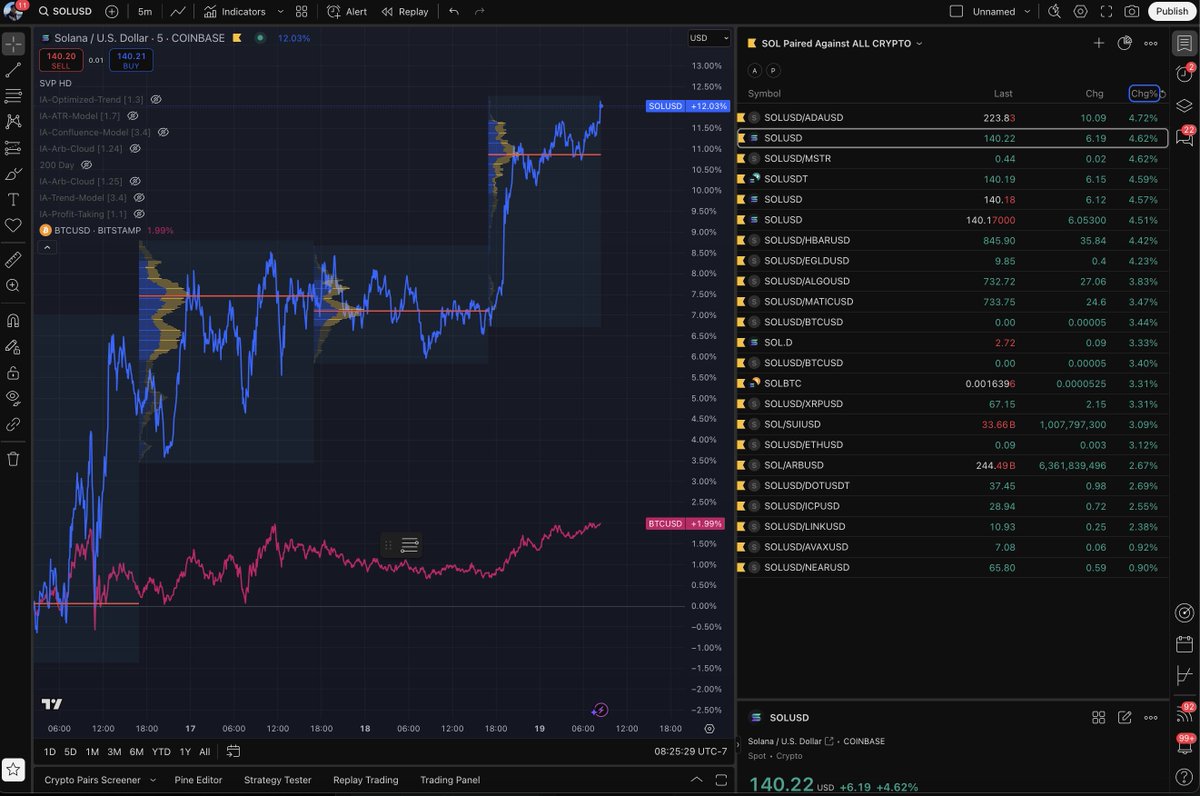Open Trading Panel tab
The height and width of the screenshot is (796, 1200).
click(450, 780)
